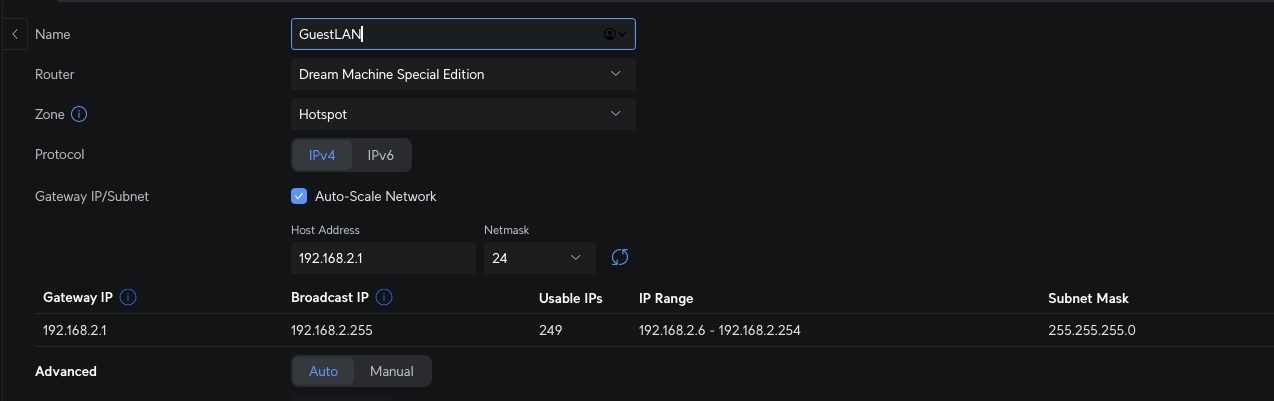Select the IPv6 protocol option
The height and width of the screenshot is (401, 1274).
[381, 155]
